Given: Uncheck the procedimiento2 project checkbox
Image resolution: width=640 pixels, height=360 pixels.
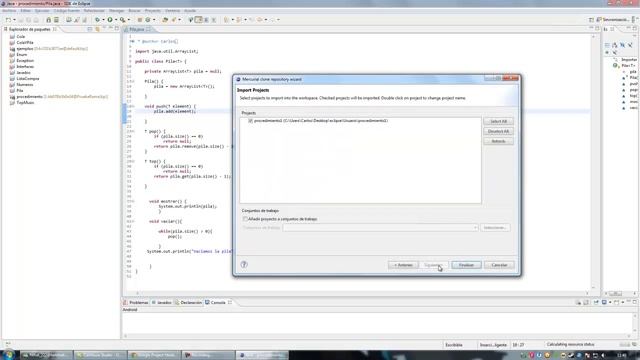Looking at the screenshot, I should (x=250, y=121).
